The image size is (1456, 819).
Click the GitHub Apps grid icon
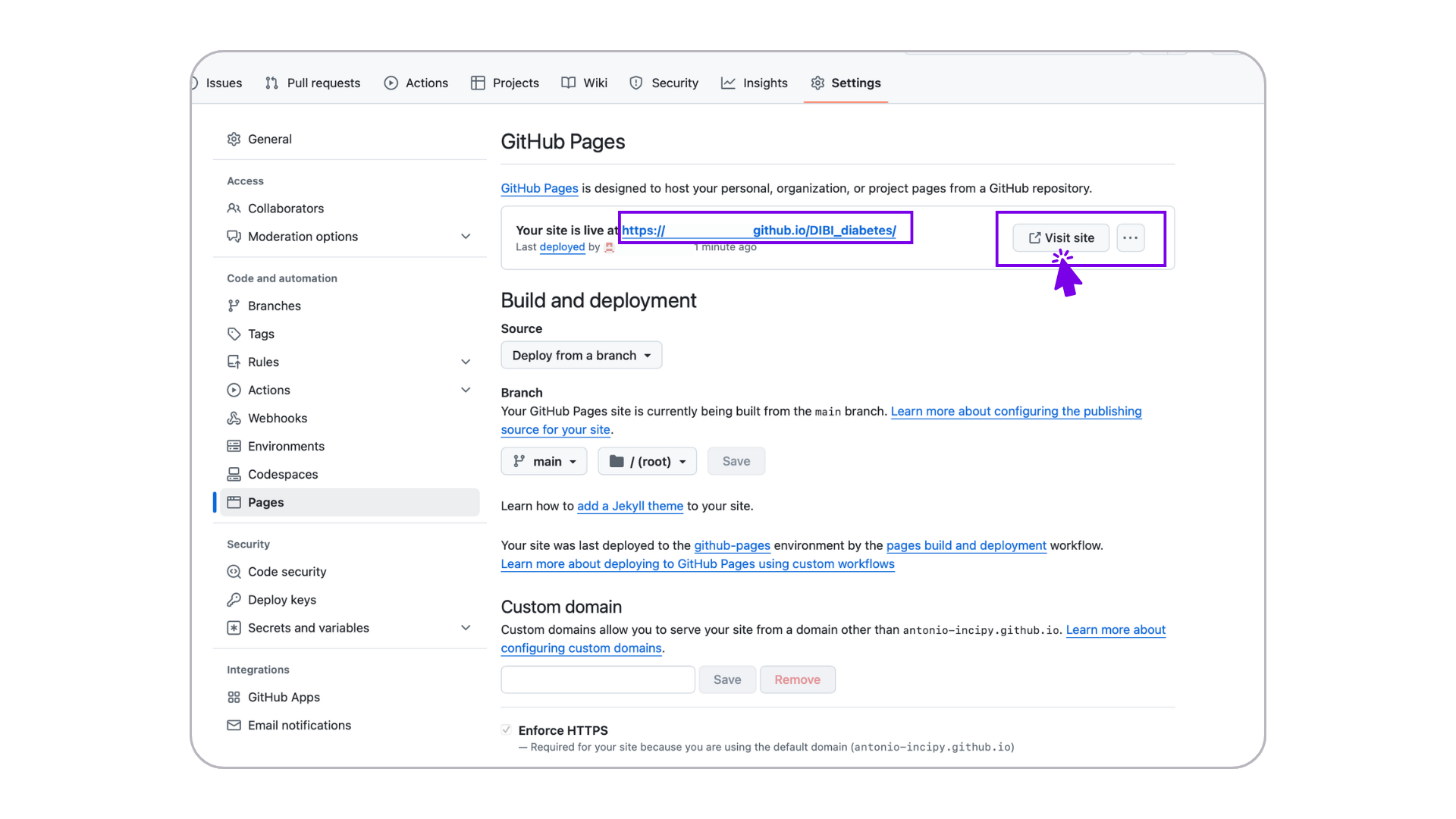pos(234,697)
